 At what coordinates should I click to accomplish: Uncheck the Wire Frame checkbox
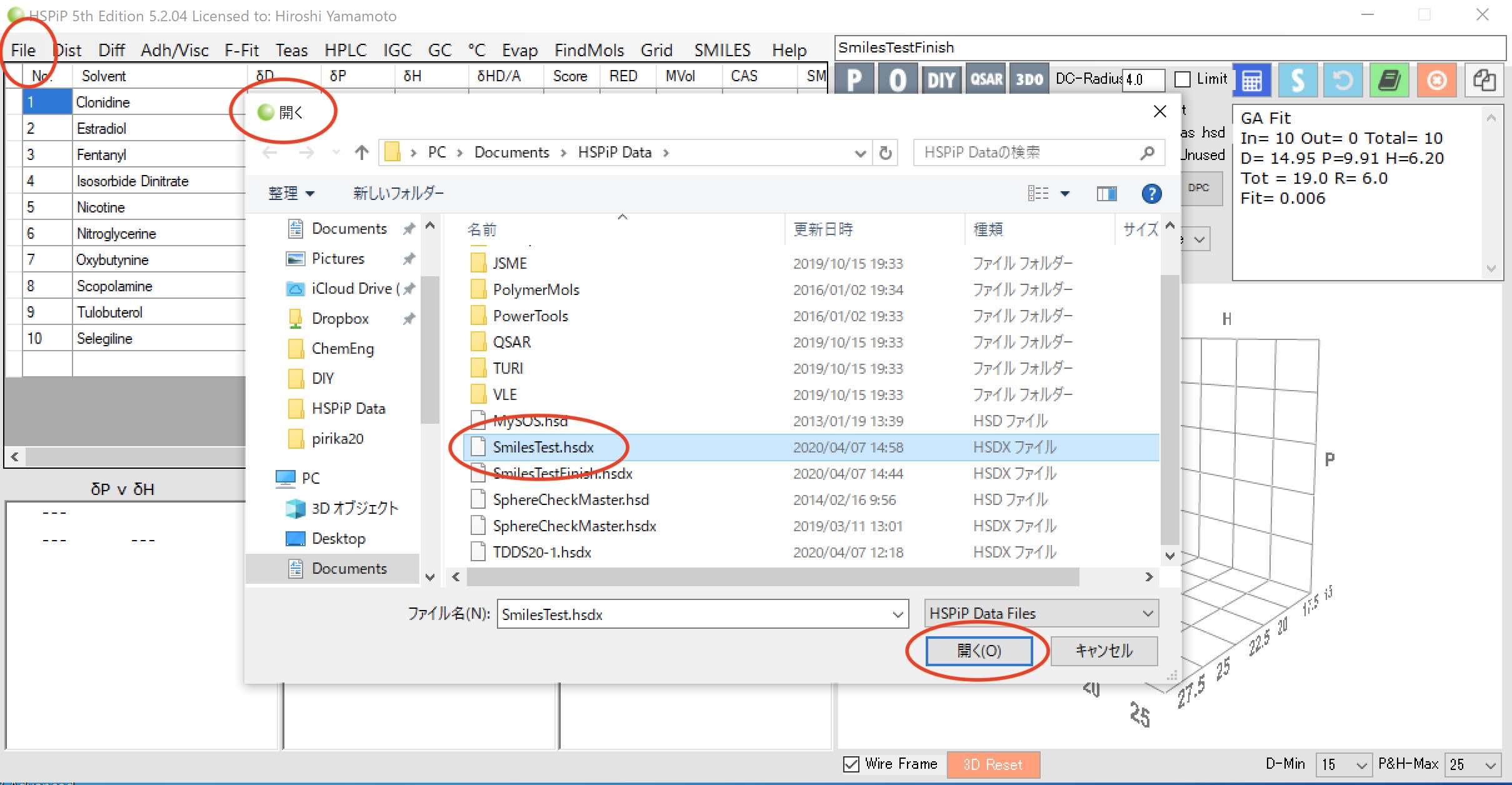(851, 764)
